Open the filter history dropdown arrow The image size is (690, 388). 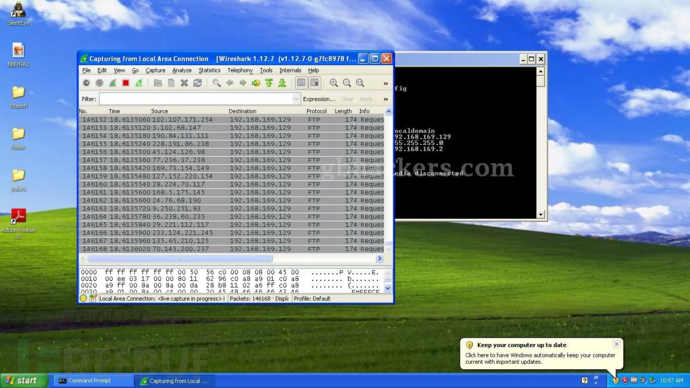coord(296,99)
